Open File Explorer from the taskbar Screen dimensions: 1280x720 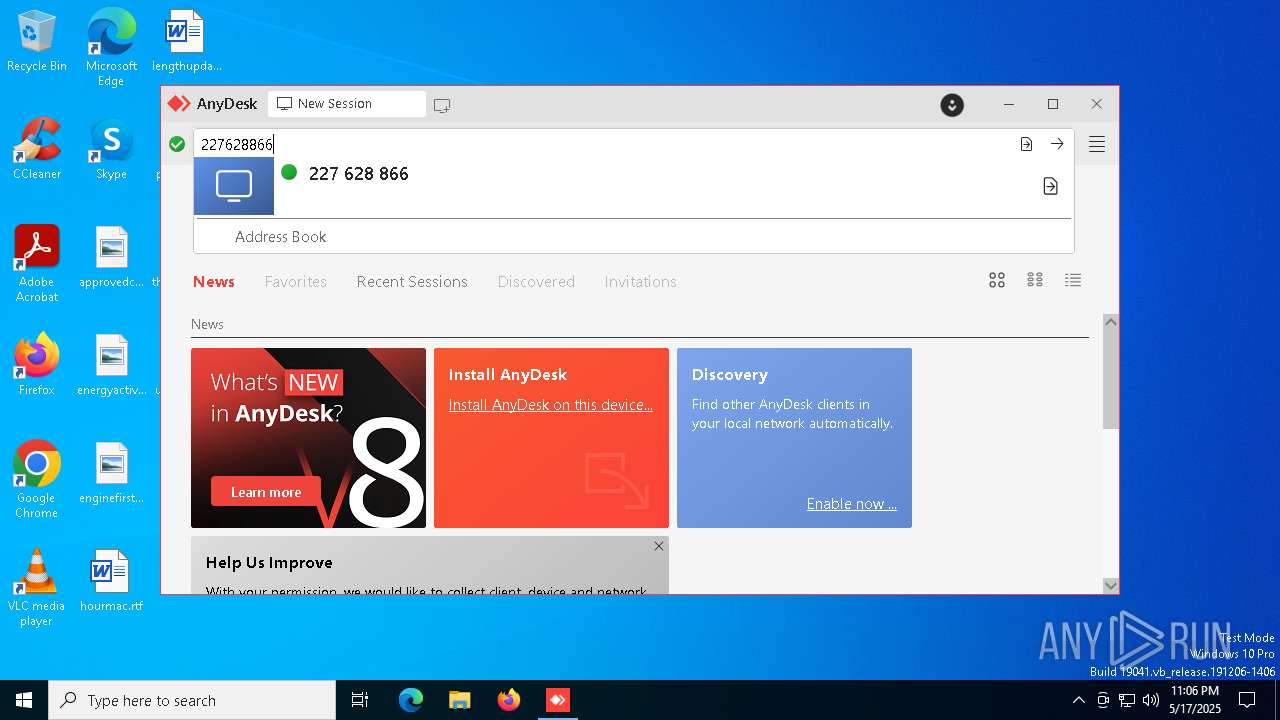click(459, 700)
